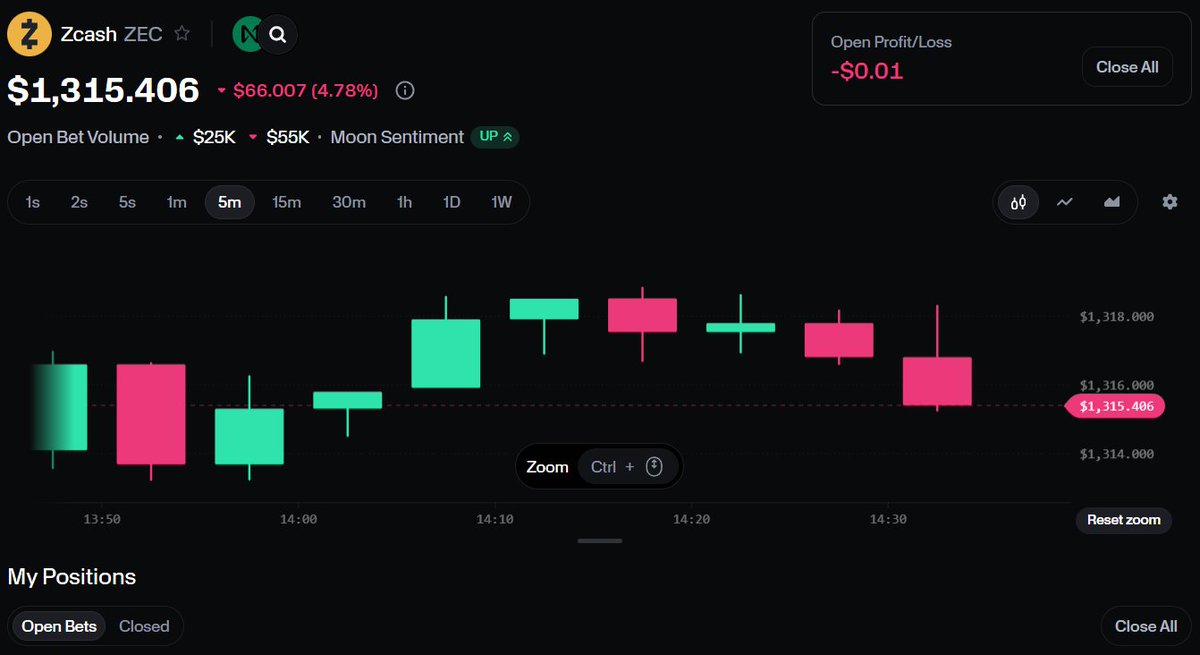Click the 14:30 time axis label
Viewport: 1200px width, 655px height.
pyautogui.click(x=888, y=519)
